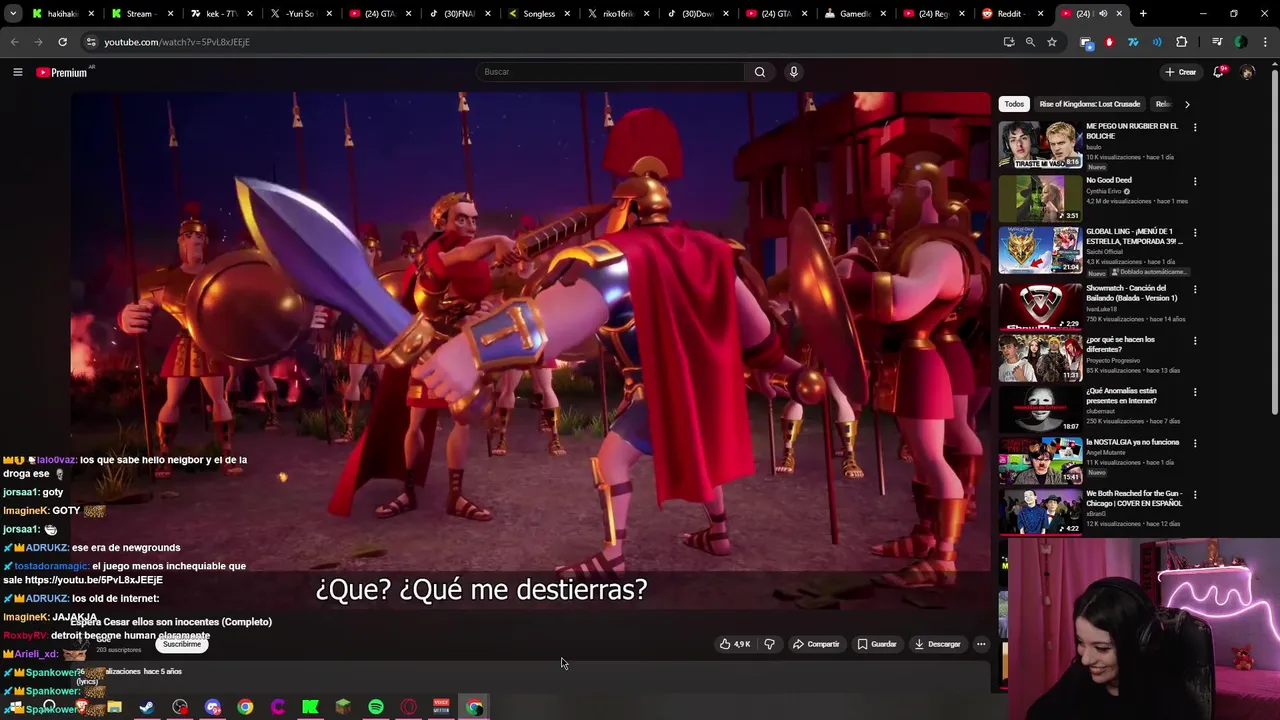
Task: Go back in browser history
Action: coord(15,42)
